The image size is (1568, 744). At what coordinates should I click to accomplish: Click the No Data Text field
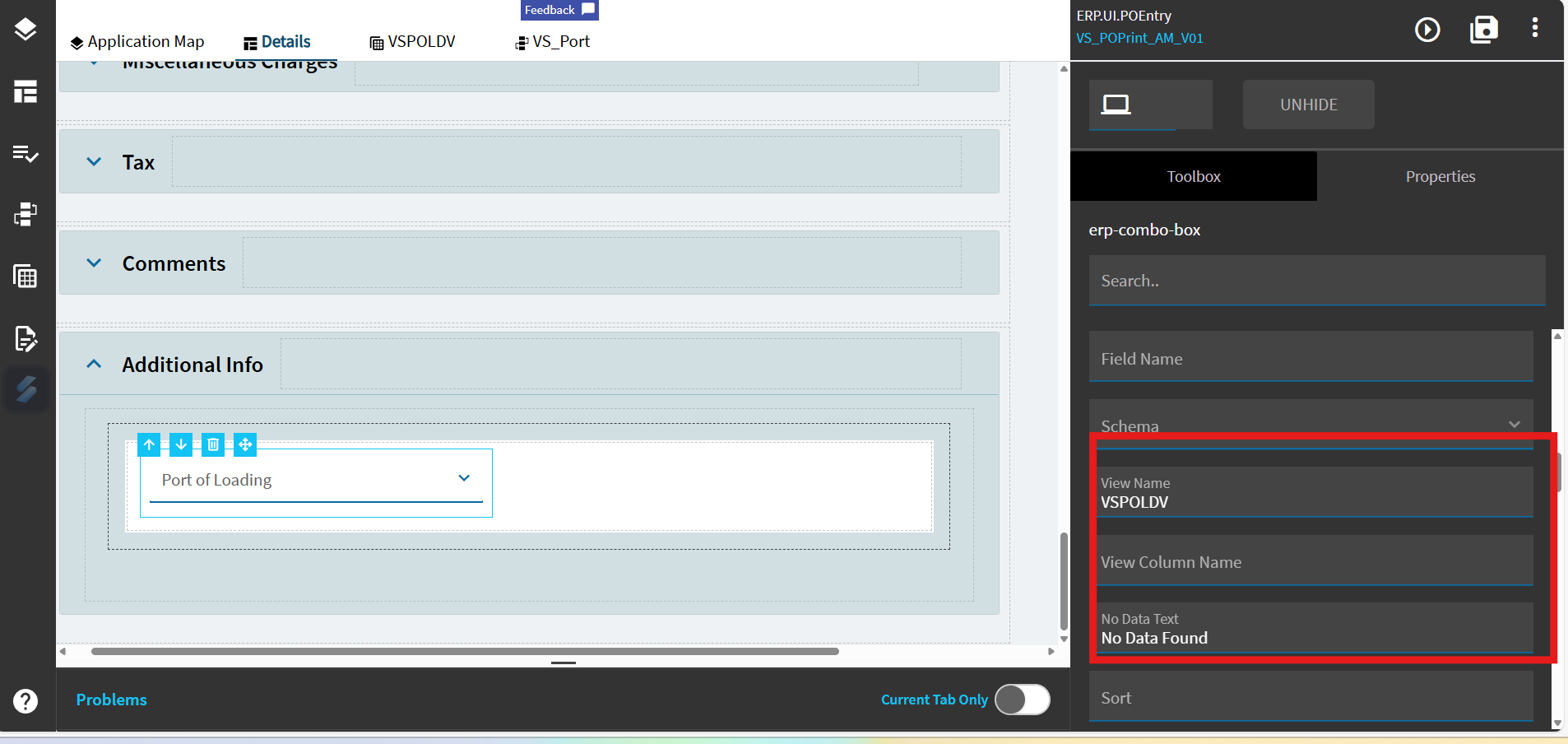click(1311, 628)
